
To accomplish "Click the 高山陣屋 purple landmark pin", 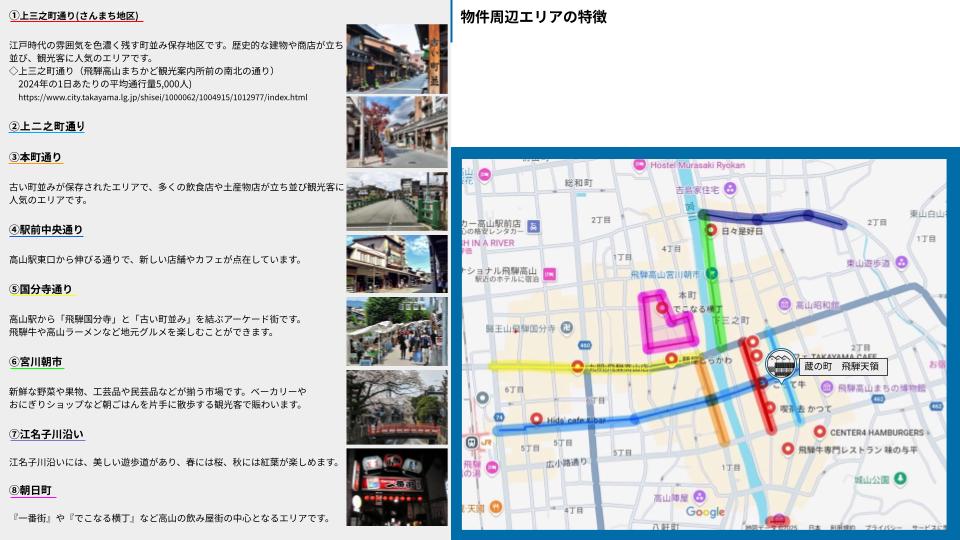I will tap(699, 497).
